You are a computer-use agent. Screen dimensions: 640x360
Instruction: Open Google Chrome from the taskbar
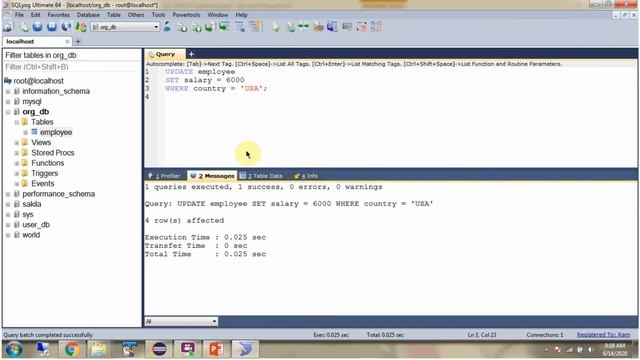[x=72, y=350]
